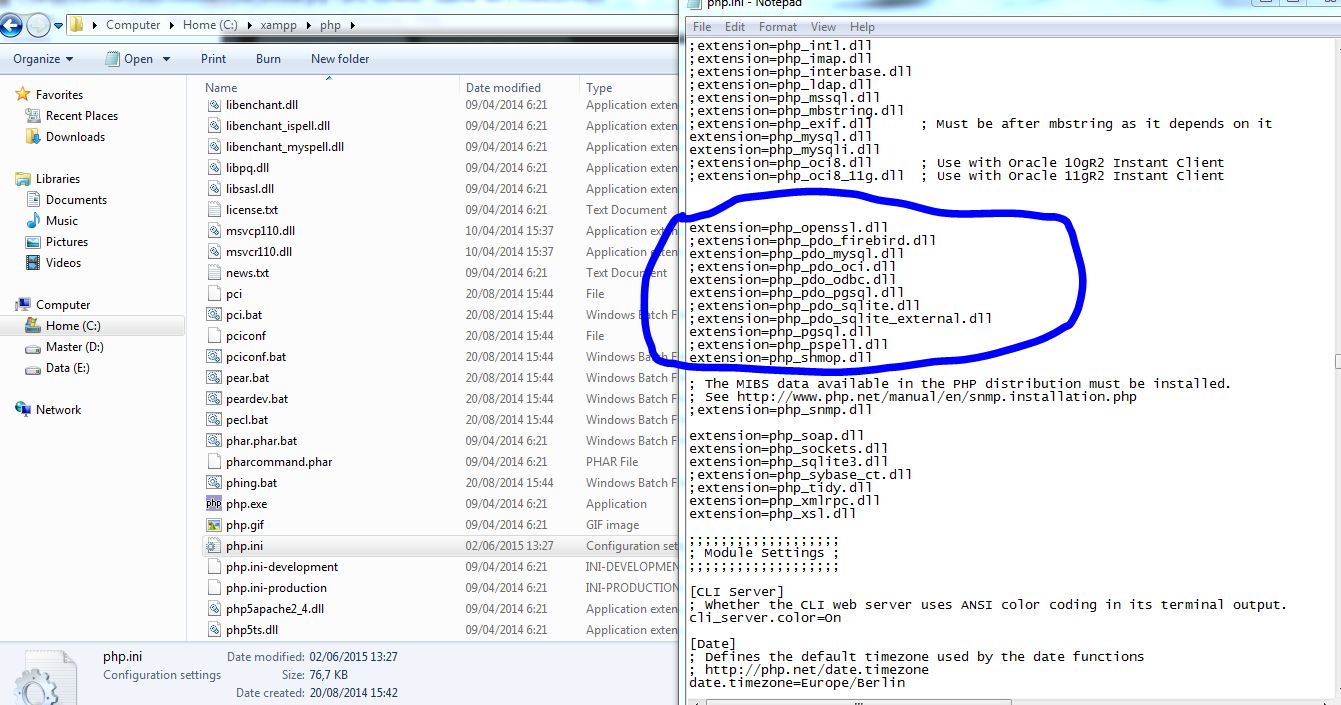This screenshot has width=1341, height=705.
Task: Click the Burn button in toolbar
Action: pyautogui.click(x=267, y=59)
